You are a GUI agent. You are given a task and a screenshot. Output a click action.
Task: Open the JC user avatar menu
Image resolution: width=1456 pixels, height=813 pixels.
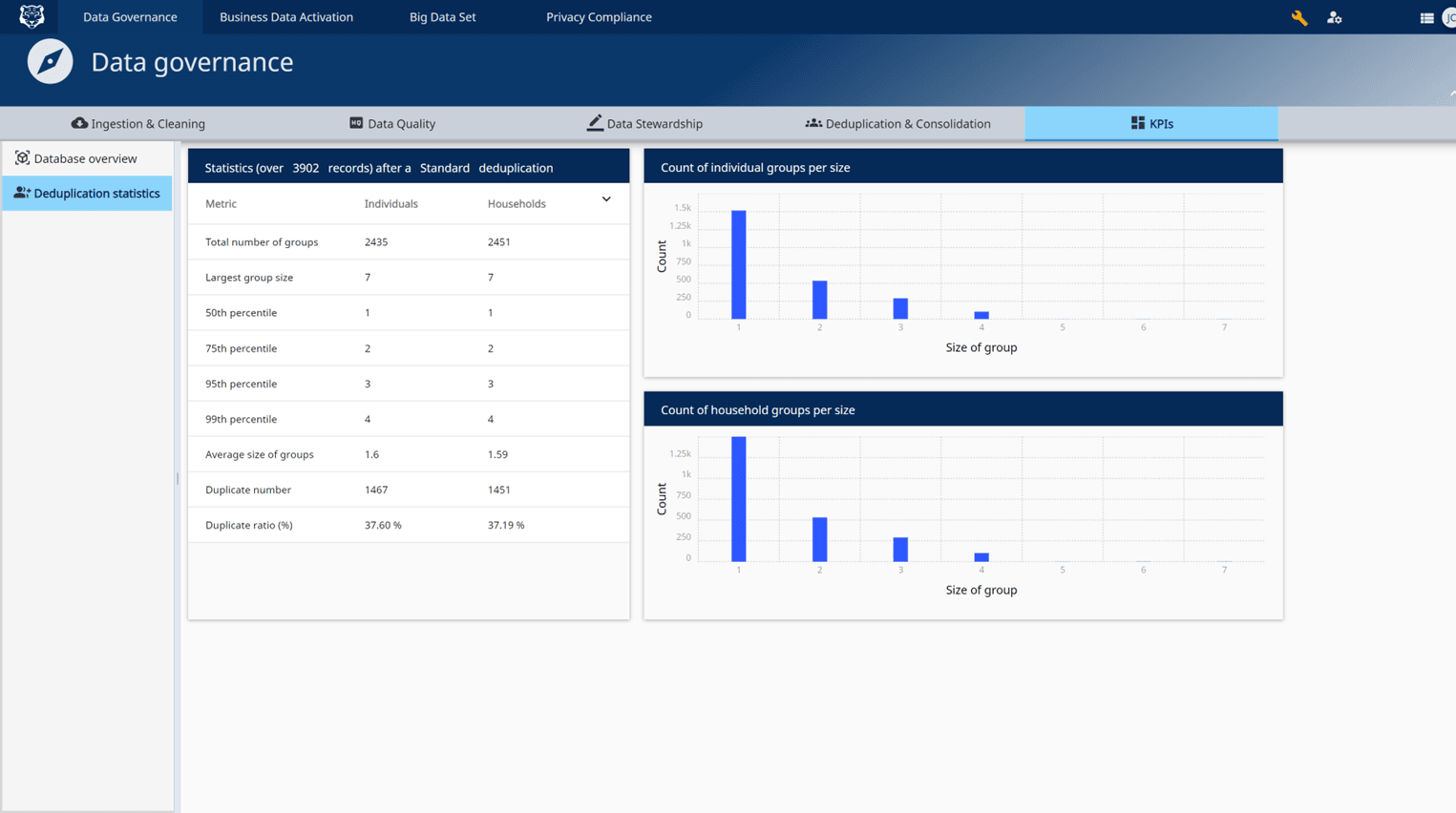click(1448, 18)
